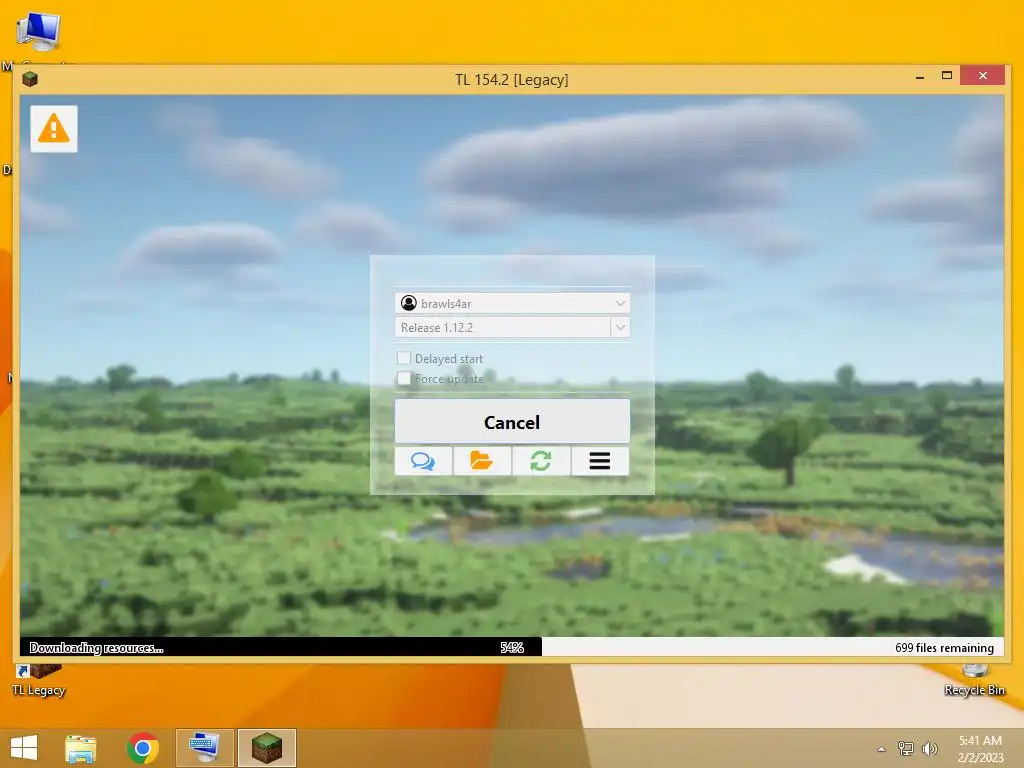Viewport: 1024px width, 768px height.
Task: Click the download progress bar at 54%
Action: pos(512,647)
